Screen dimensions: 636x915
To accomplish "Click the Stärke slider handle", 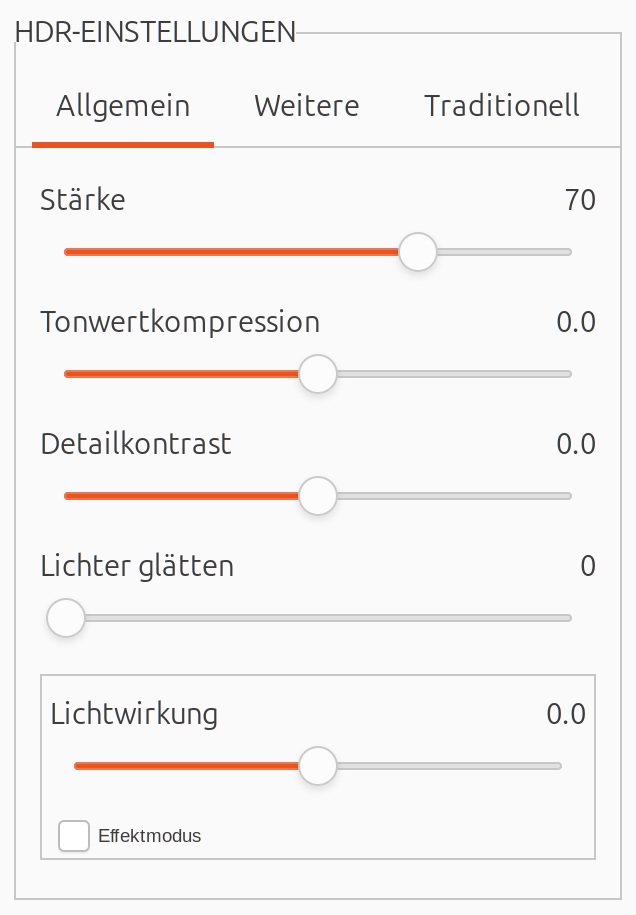I will (x=418, y=252).
